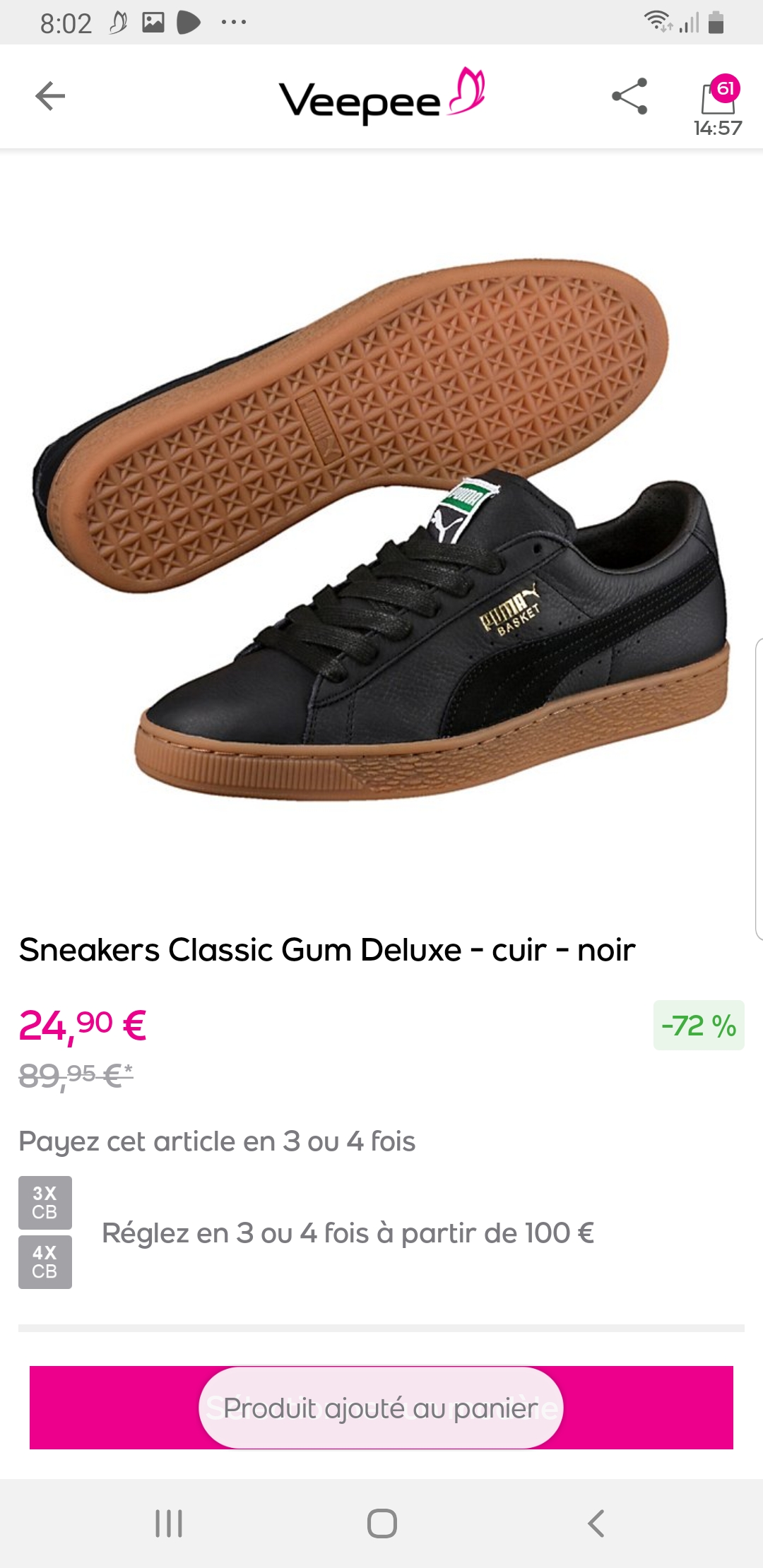The height and width of the screenshot is (1568, 763).
Task: Tap the Android back navigation chevron
Action: [596, 1523]
